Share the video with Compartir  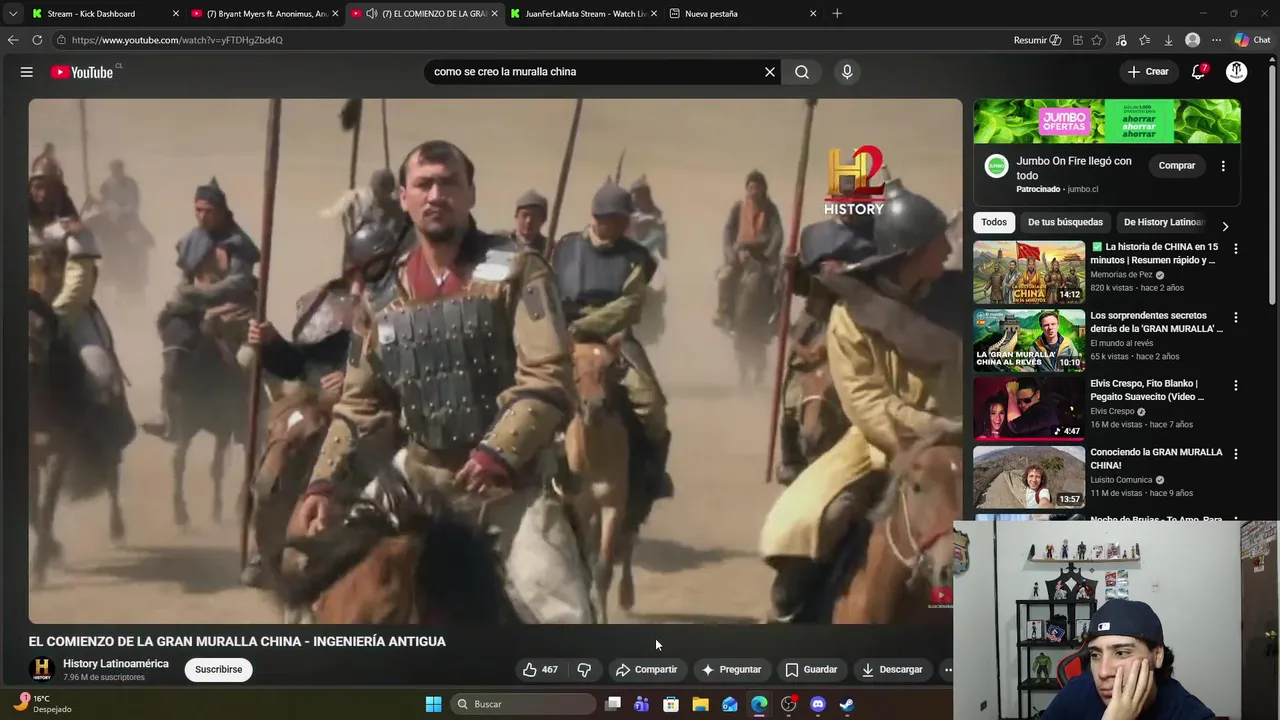[x=646, y=669]
